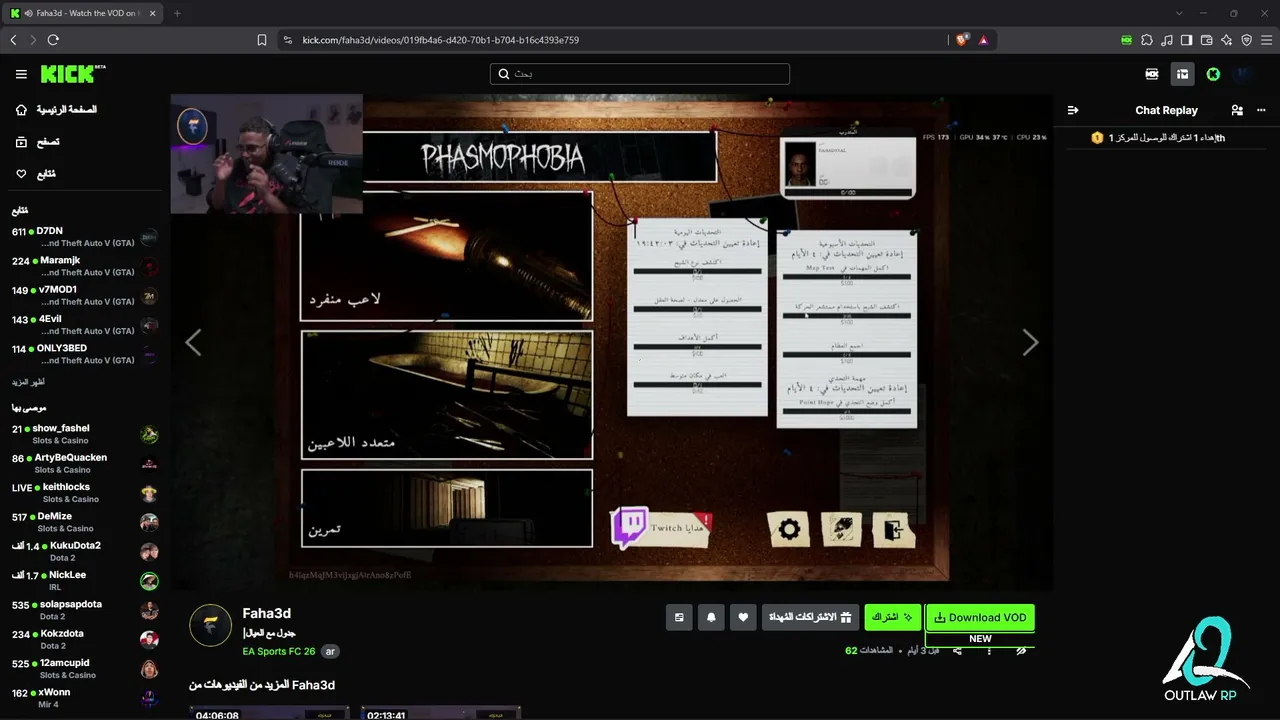Open the 12amcupid channel
The width and height of the screenshot is (1280, 720).
(x=85, y=669)
